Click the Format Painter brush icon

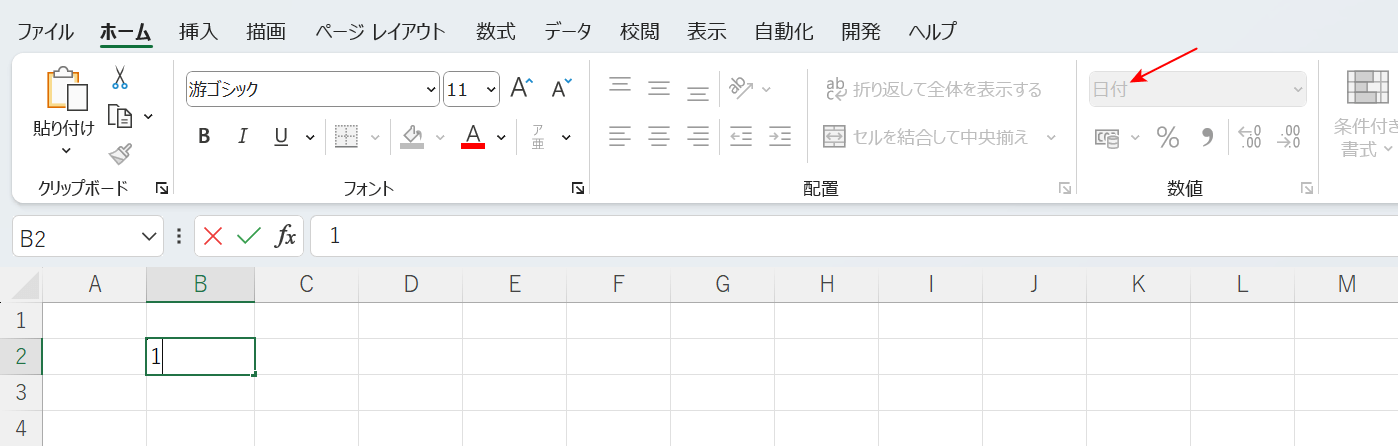120,154
